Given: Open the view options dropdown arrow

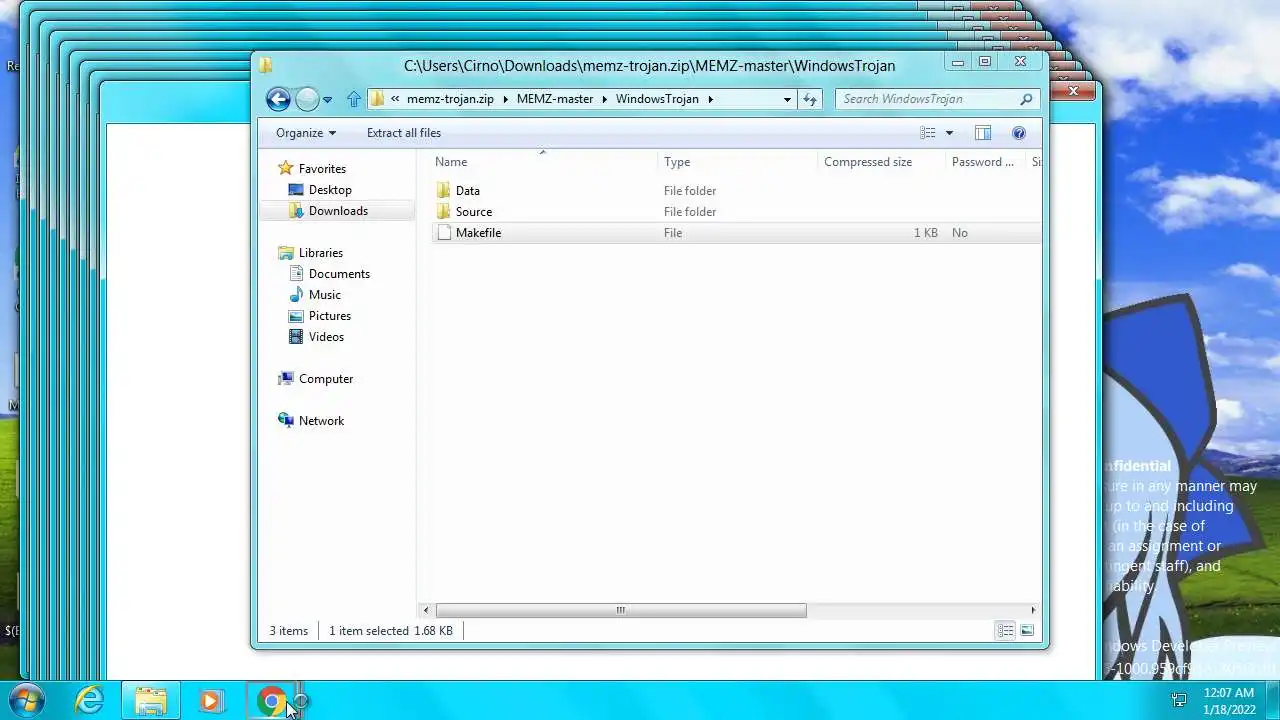Looking at the screenshot, I should [949, 133].
